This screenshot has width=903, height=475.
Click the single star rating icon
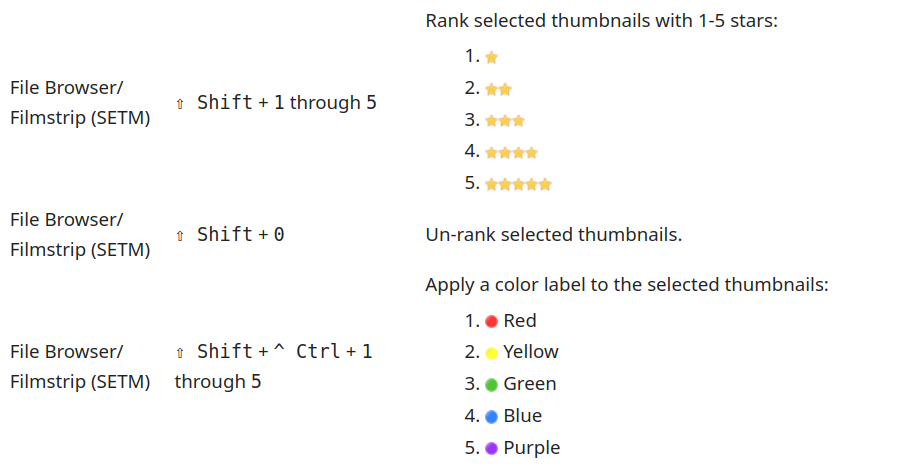[491, 58]
